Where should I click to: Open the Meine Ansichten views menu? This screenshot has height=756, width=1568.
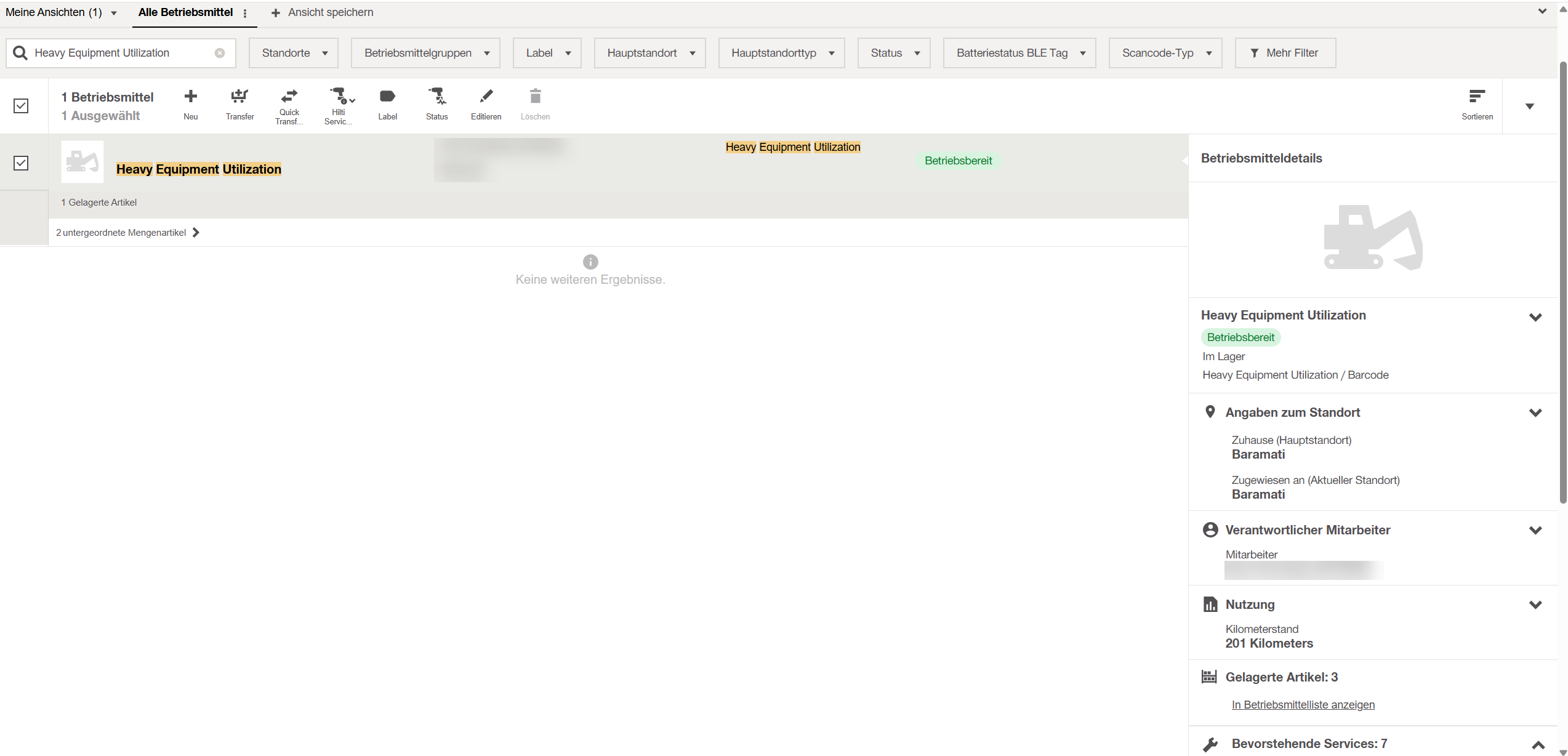(60, 12)
